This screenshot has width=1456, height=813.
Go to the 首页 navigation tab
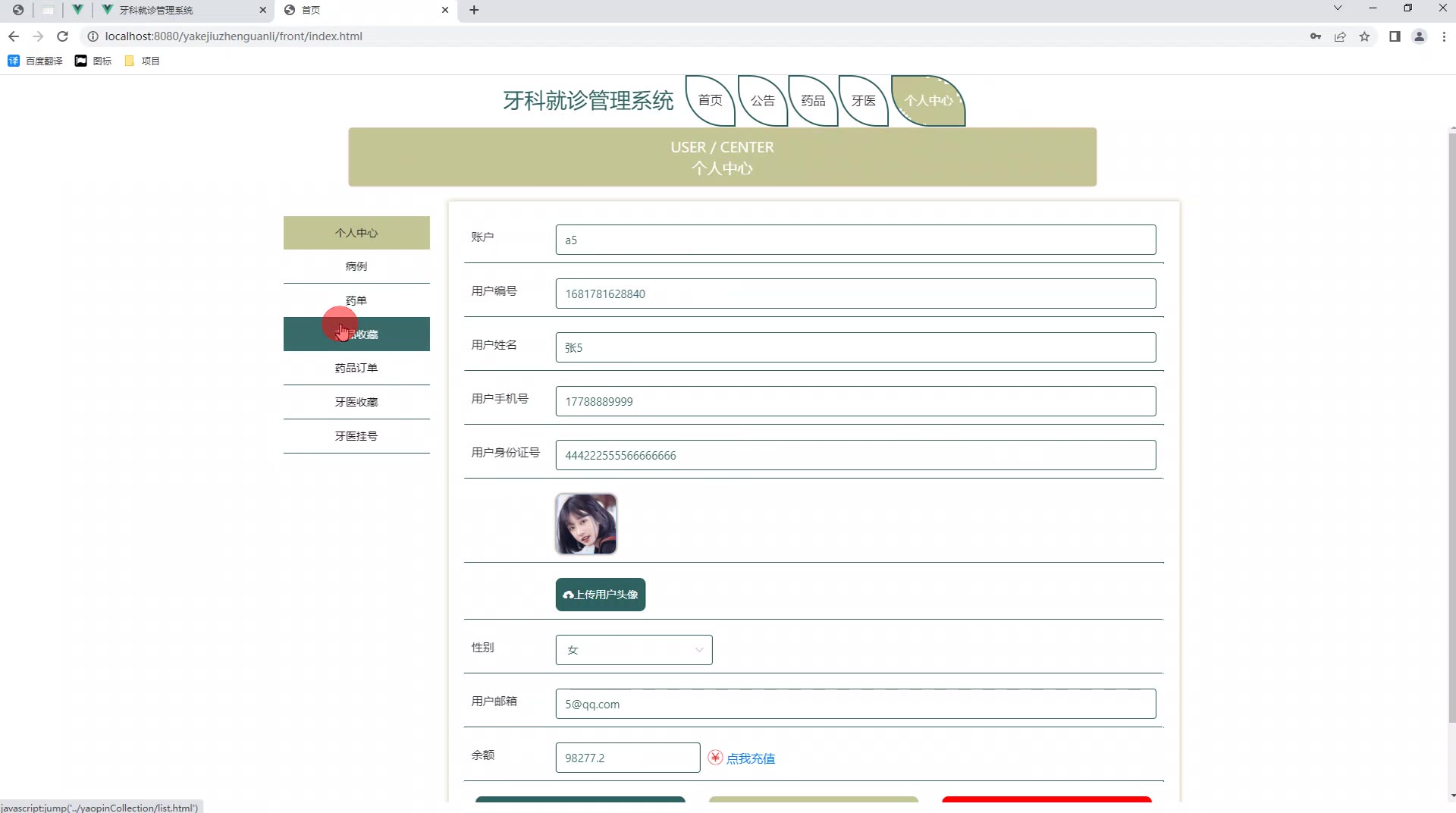pyautogui.click(x=711, y=100)
